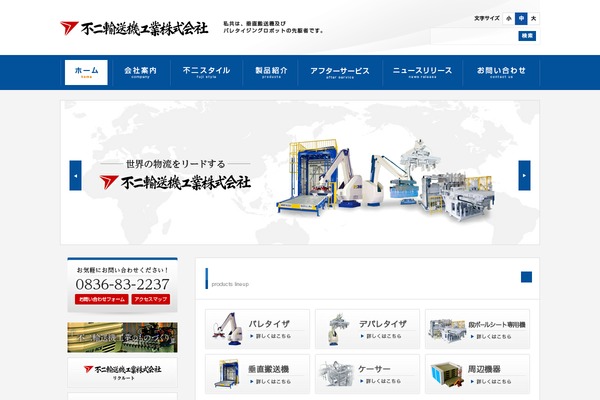600x400 pixels.
Task: Click the 周辺機器 equipment thumbnail icon
Action: click(447, 374)
